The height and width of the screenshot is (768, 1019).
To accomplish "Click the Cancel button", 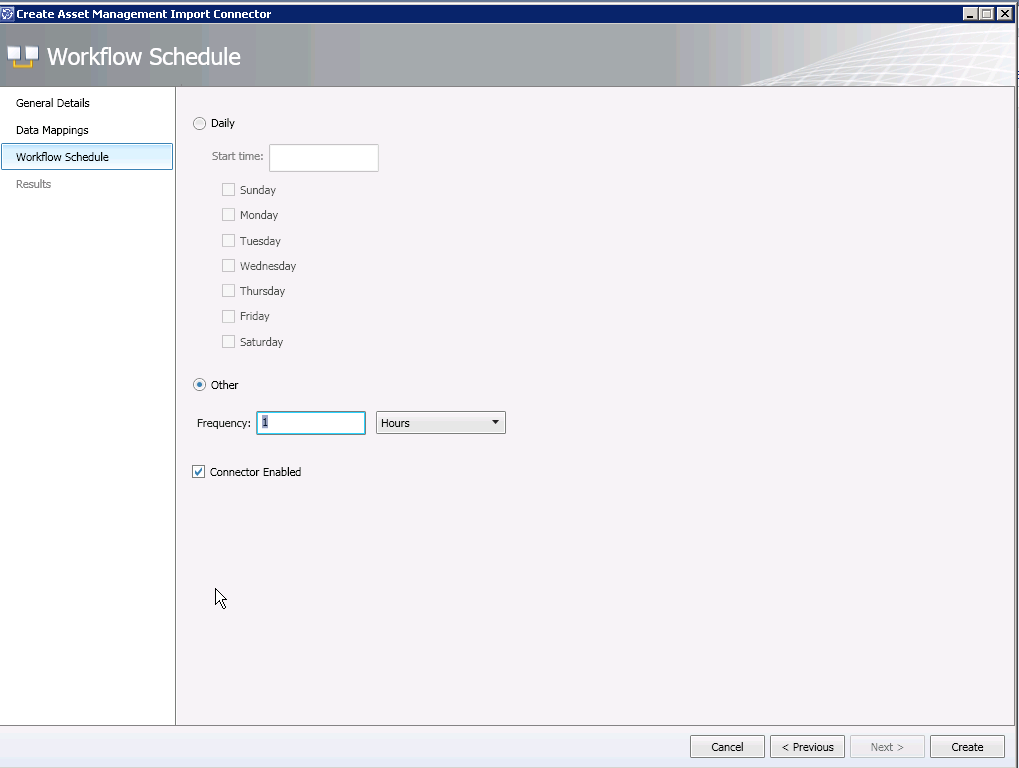I will (x=727, y=747).
